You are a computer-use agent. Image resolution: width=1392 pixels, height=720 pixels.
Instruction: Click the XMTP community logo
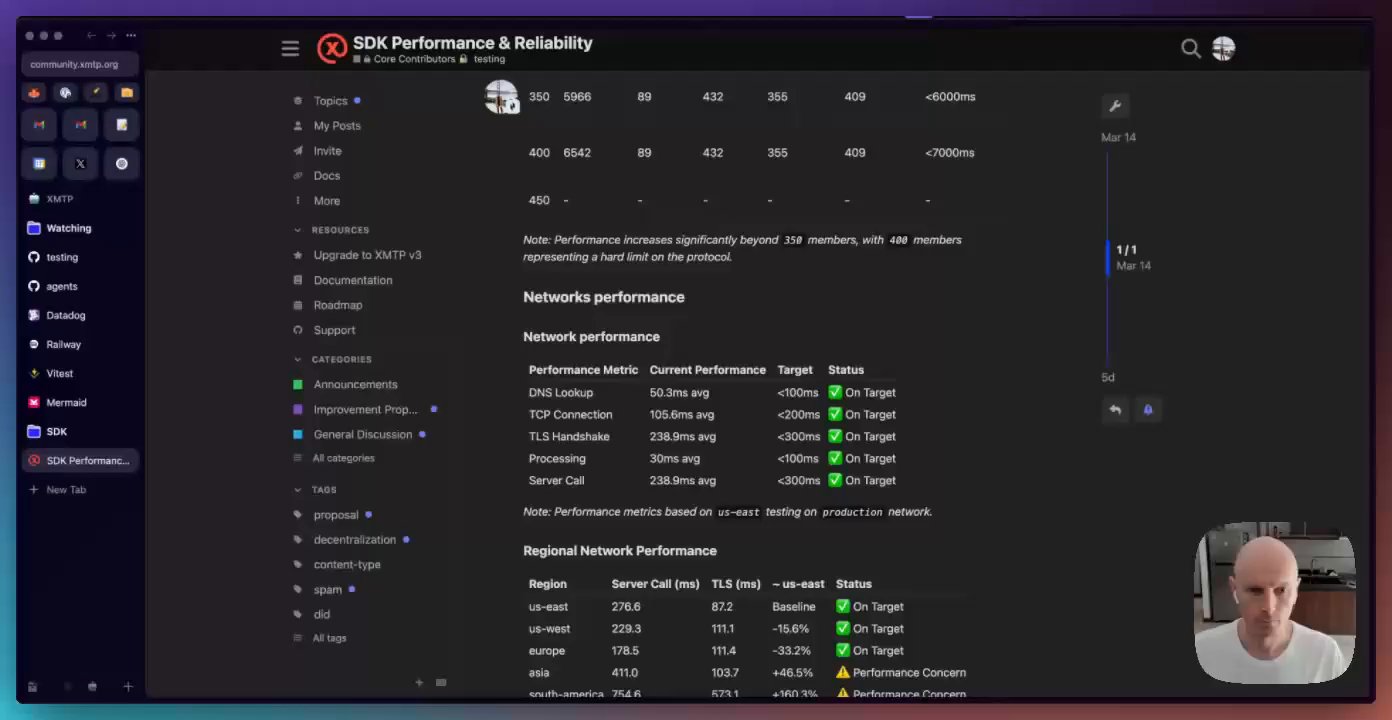coord(332,48)
